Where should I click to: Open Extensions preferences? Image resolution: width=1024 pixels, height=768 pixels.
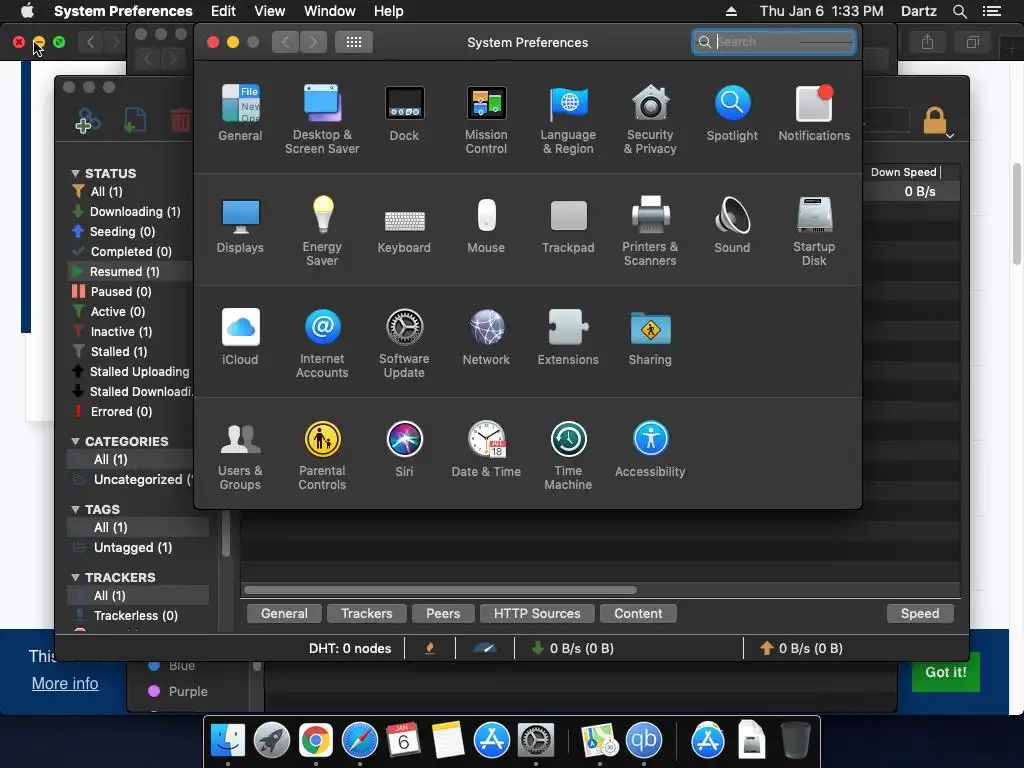click(568, 337)
